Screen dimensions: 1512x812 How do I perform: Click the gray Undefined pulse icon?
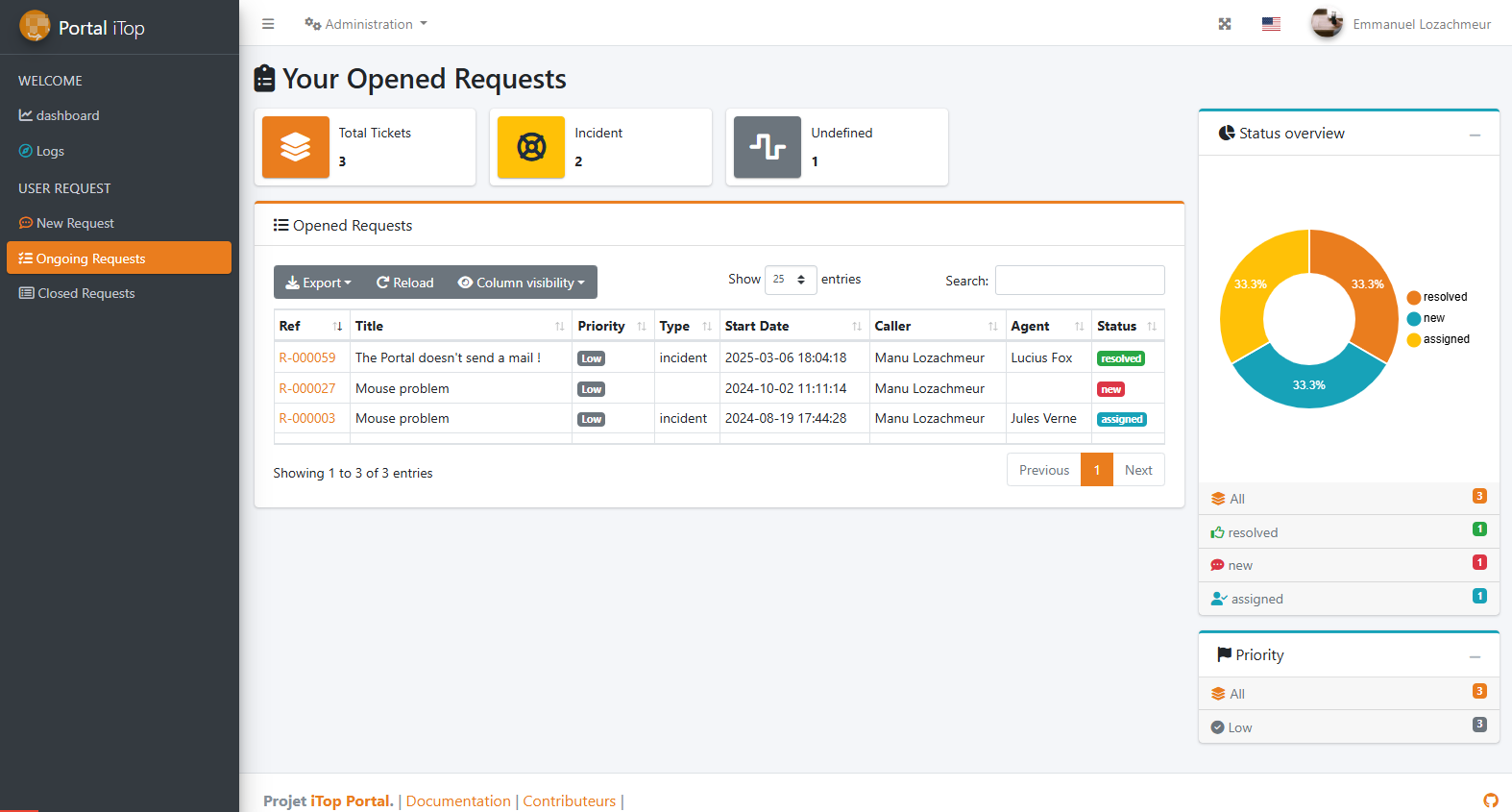point(768,147)
